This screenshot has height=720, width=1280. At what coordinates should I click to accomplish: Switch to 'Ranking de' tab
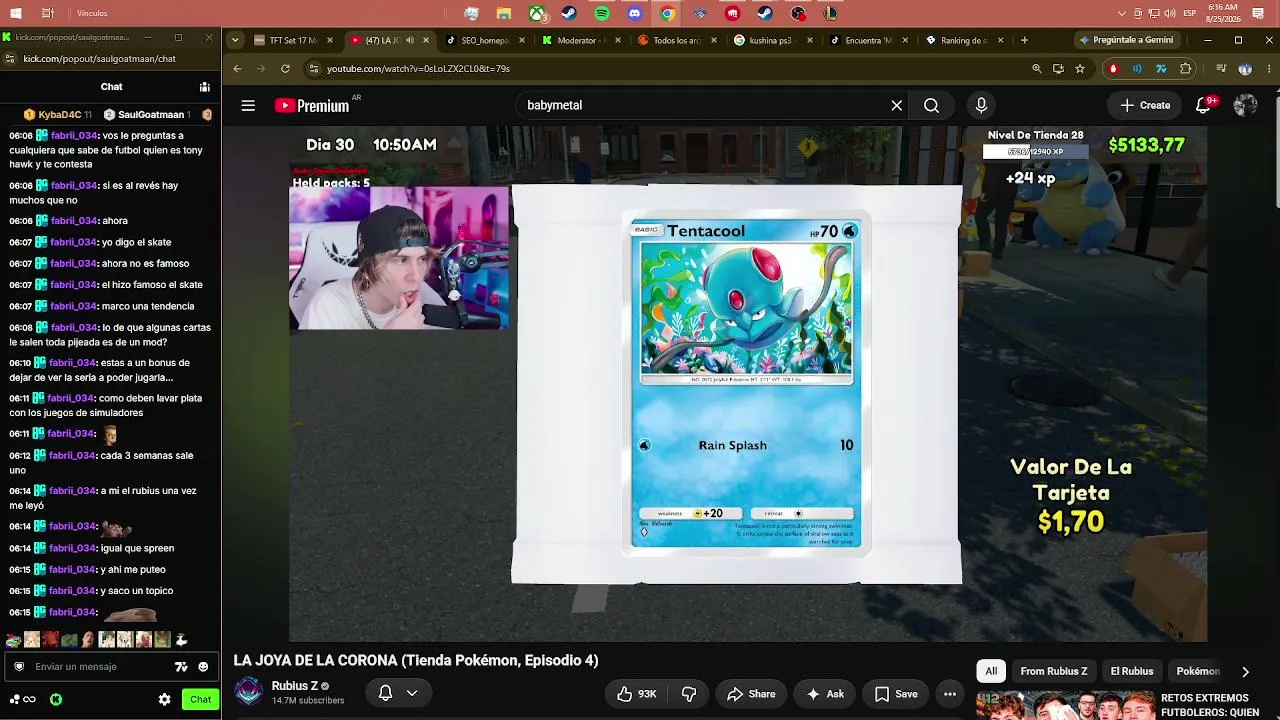click(x=962, y=41)
